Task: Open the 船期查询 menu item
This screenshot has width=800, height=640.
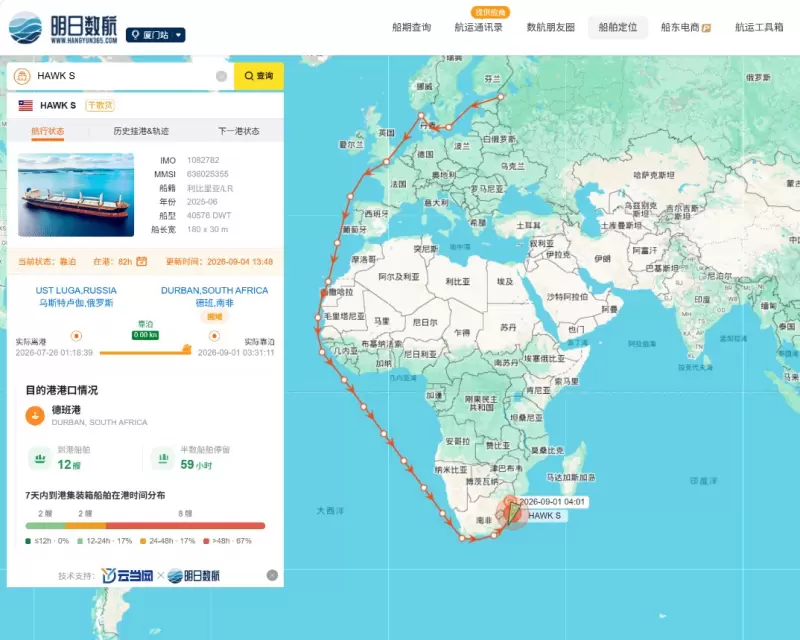Action: pyautogui.click(x=411, y=28)
